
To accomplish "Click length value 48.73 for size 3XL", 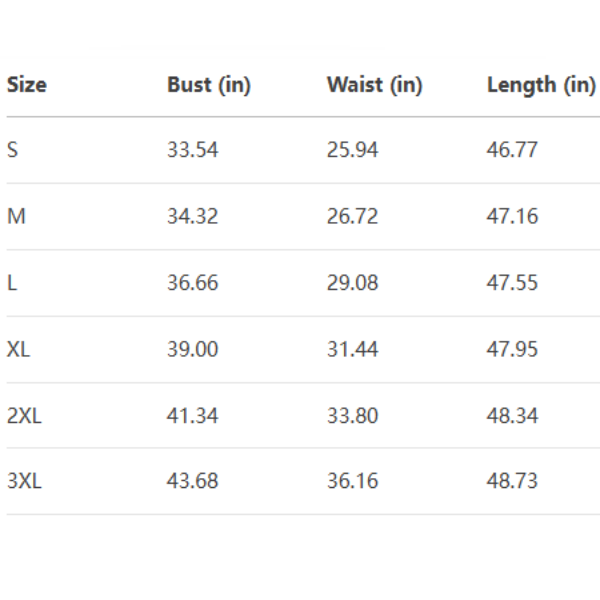I will point(512,481).
